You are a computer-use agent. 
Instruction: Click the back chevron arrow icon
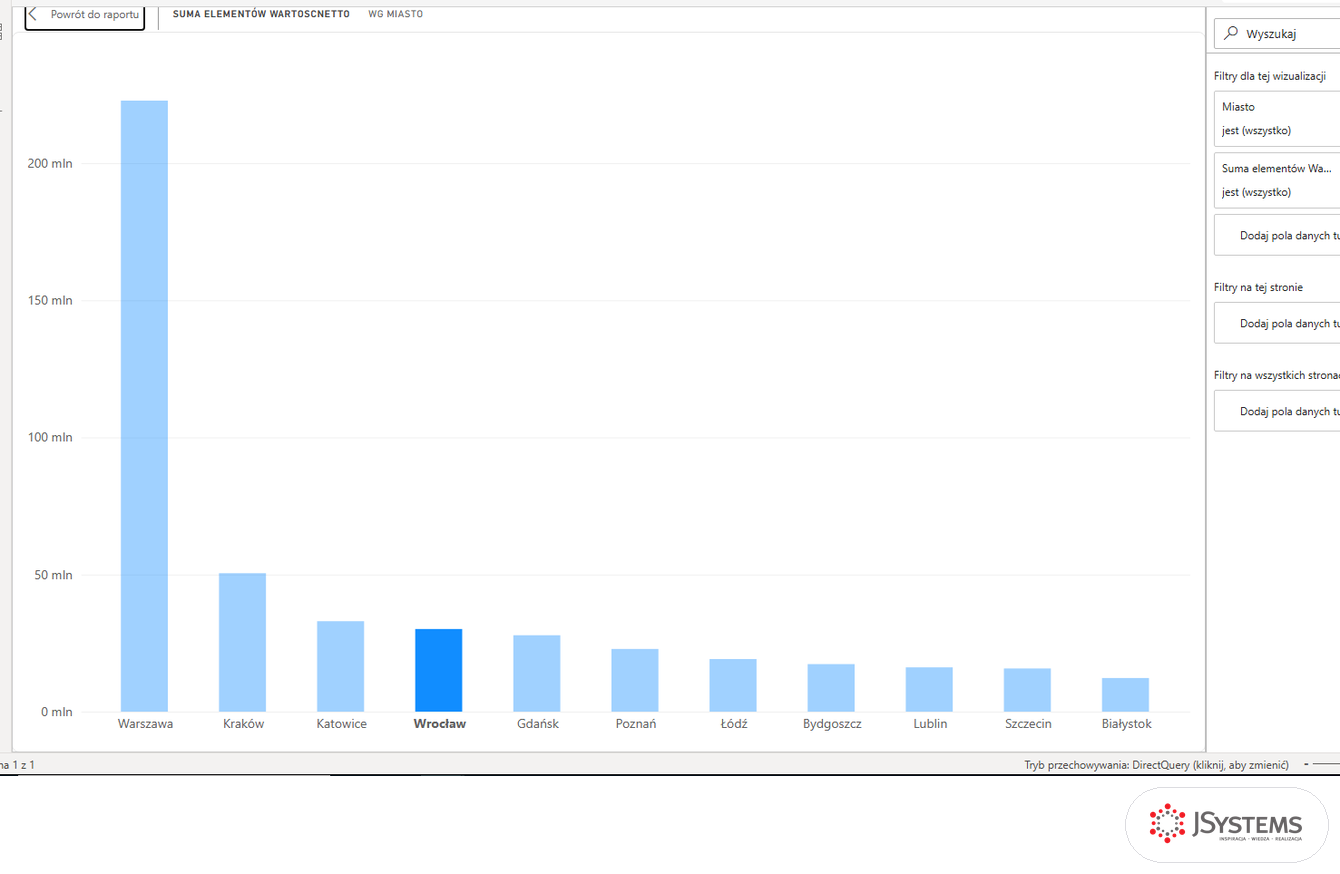click(32, 14)
